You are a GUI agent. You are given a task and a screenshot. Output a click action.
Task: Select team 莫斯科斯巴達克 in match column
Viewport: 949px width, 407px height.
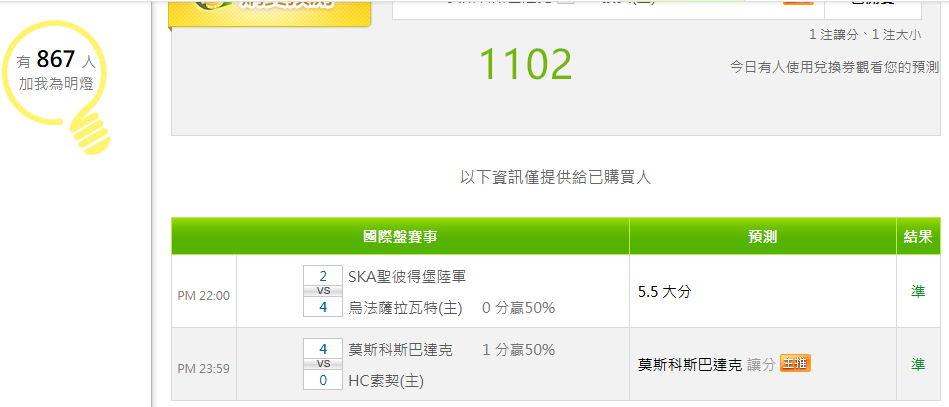pos(400,350)
